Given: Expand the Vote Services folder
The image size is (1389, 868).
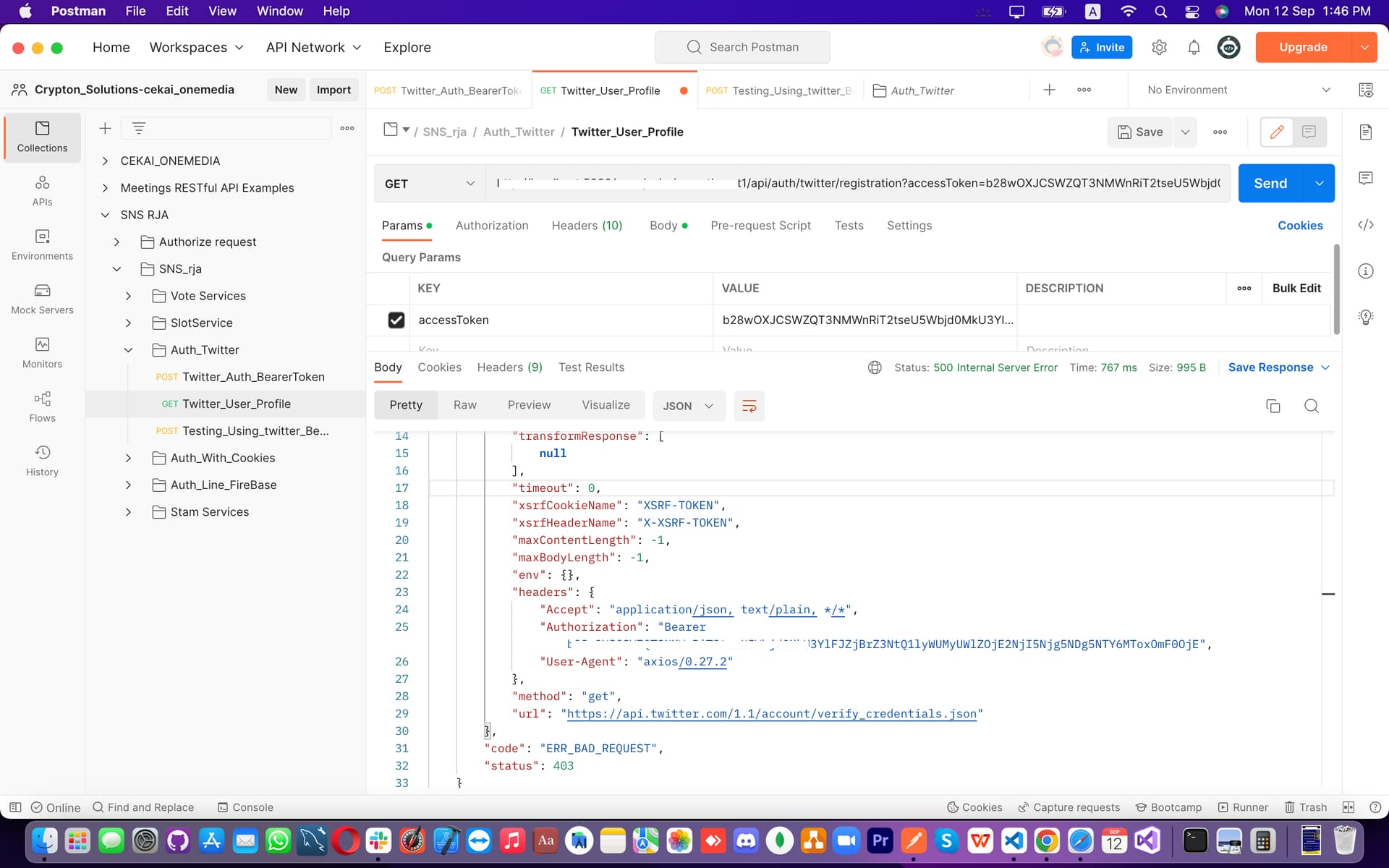Looking at the screenshot, I should [x=128, y=296].
